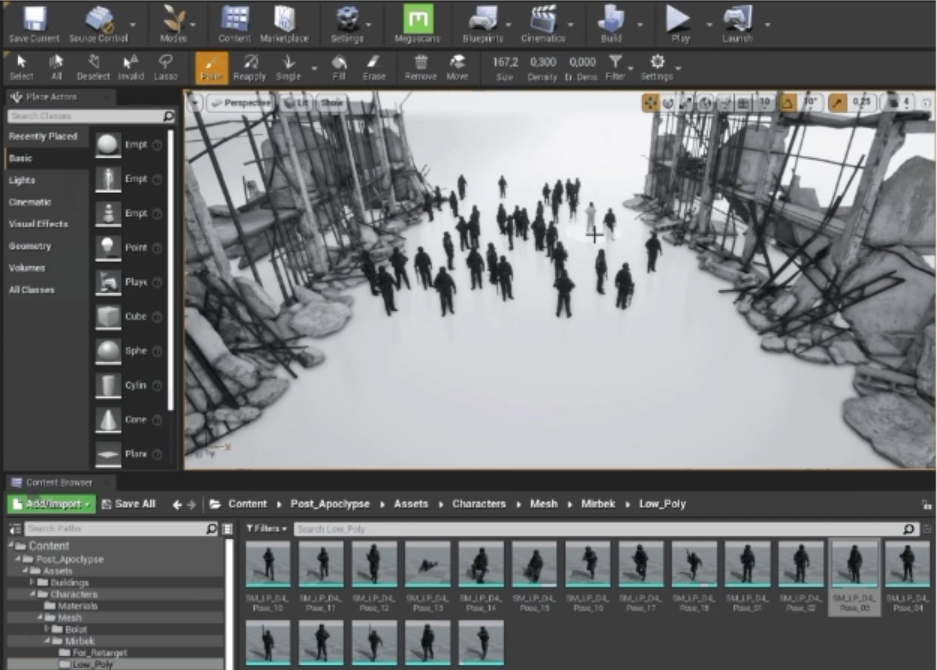The width and height of the screenshot is (937, 670).
Task: Click the Save All button
Action: point(128,504)
